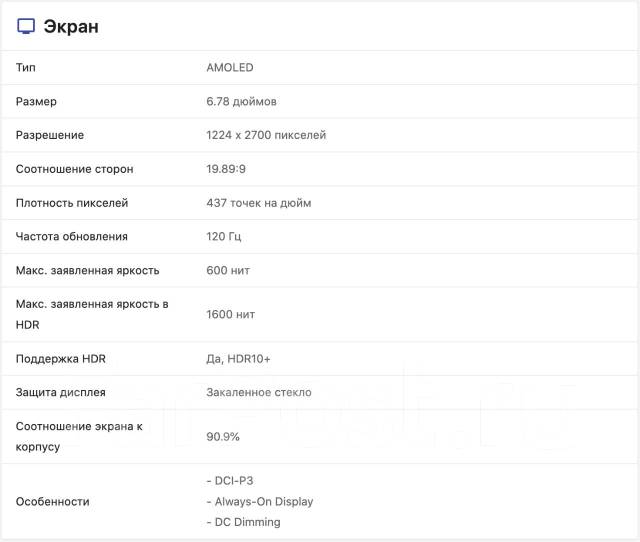Click the Особенности label
Screen dimensions: 640x542
pyautogui.click(x=53, y=502)
